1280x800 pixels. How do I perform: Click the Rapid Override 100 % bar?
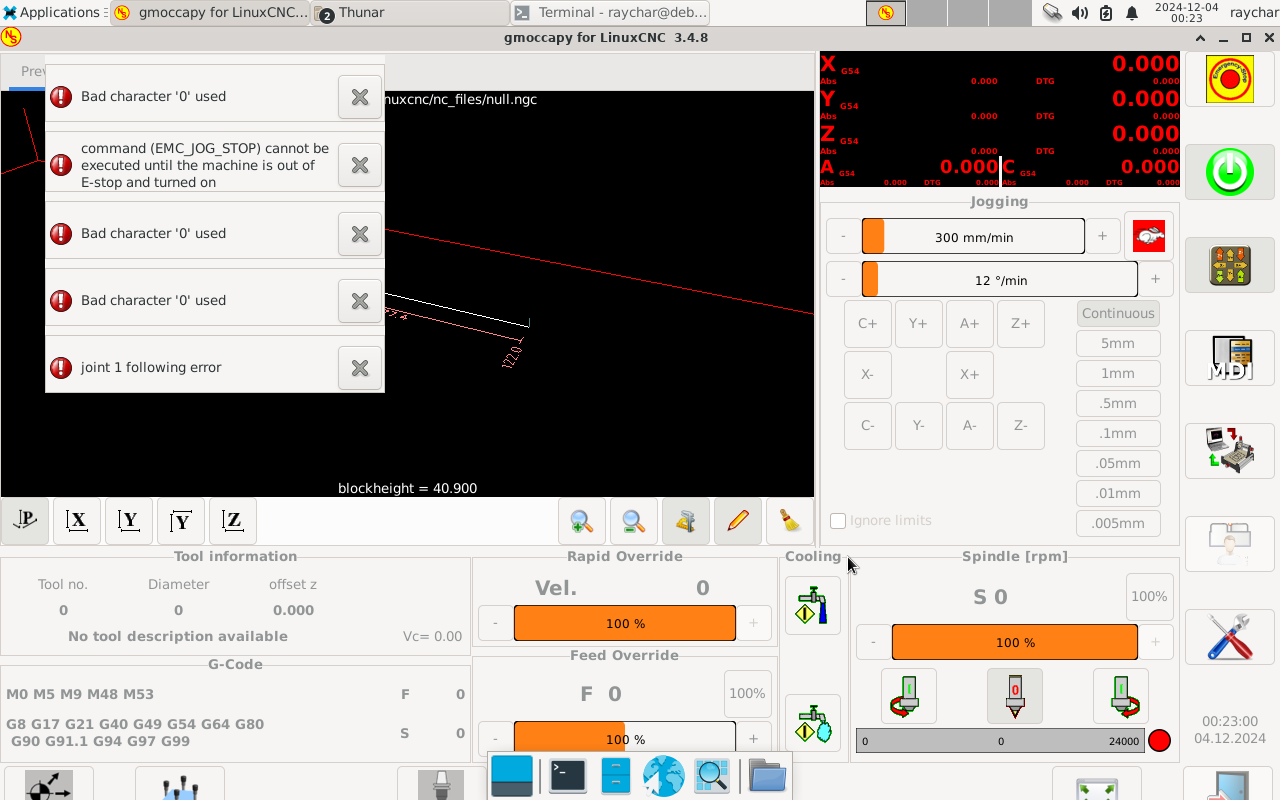[x=625, y=623]
